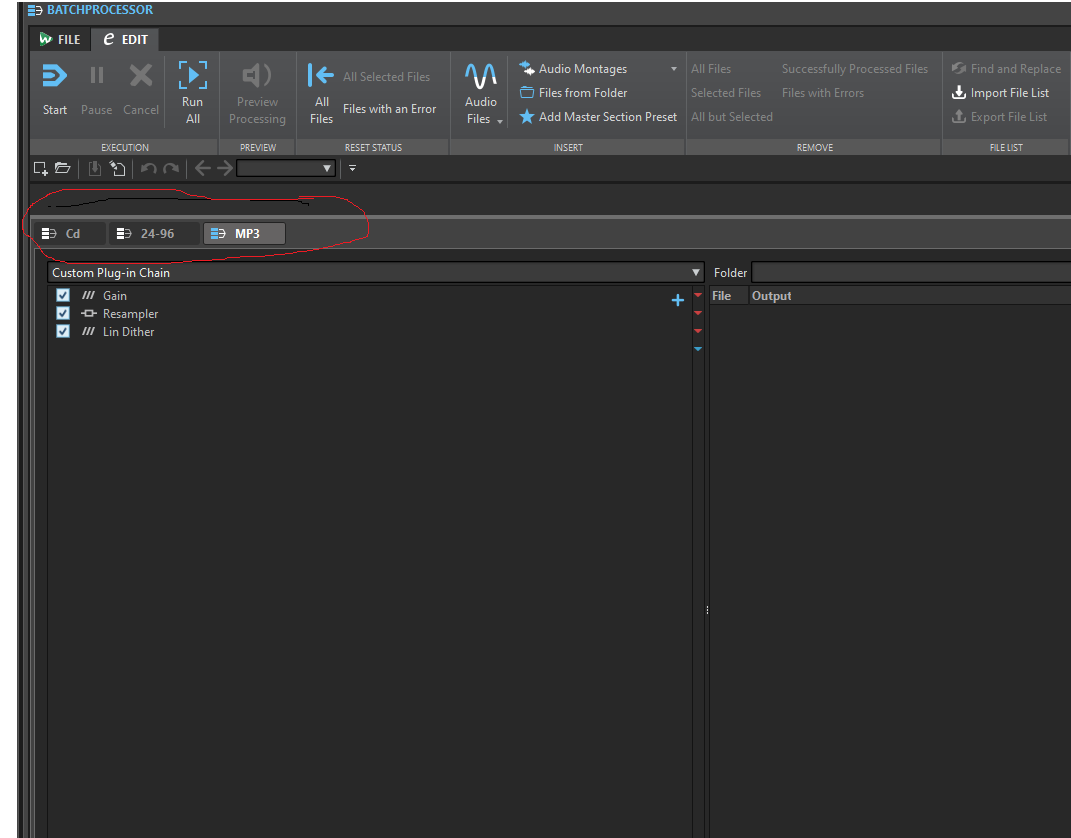The height and width of the screenshot is (838, 1071).
Task: Click the Audio Files insert icon
Action: pos(481,75)
